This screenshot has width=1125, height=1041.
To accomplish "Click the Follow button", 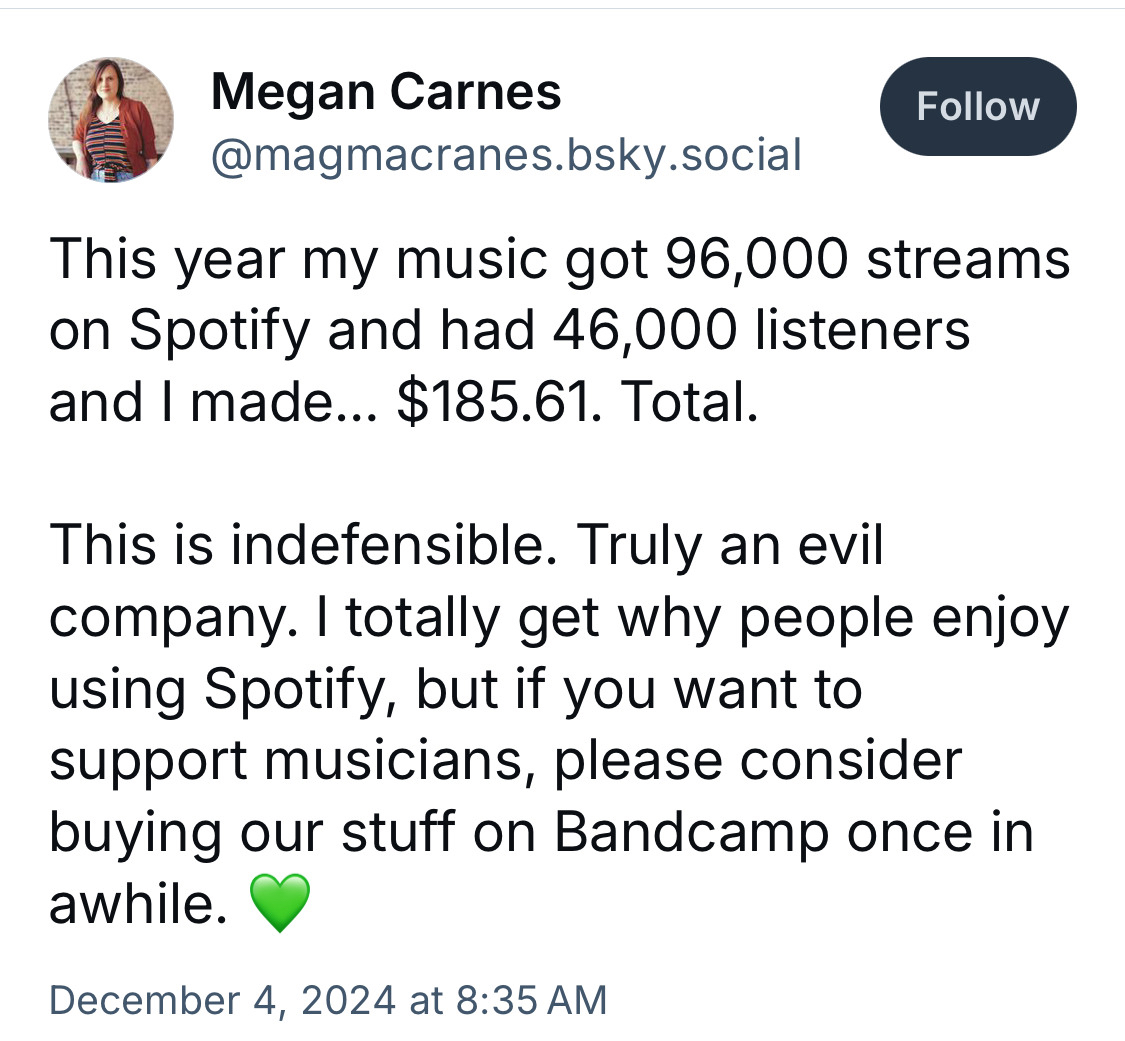I will [x=977, y=106].
